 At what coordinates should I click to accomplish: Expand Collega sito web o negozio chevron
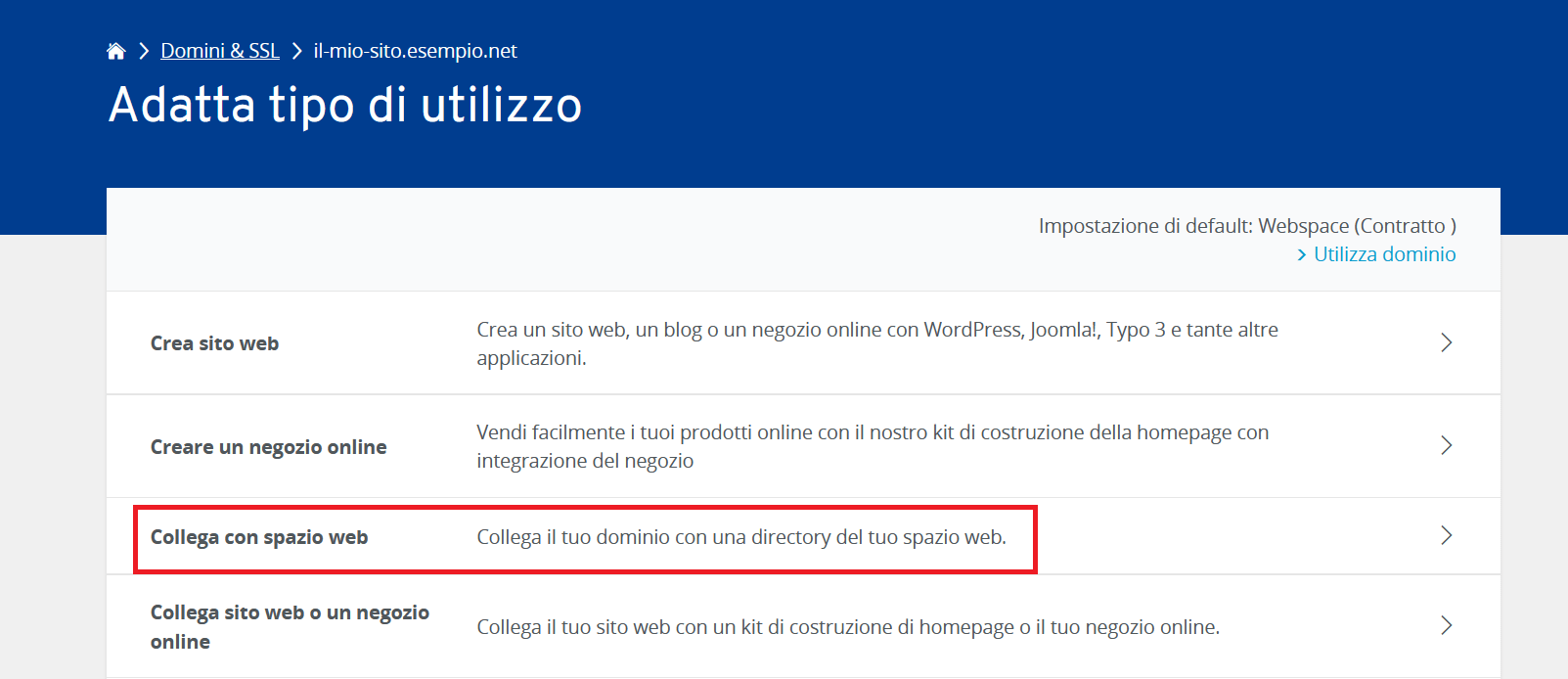coord(1446,625)
